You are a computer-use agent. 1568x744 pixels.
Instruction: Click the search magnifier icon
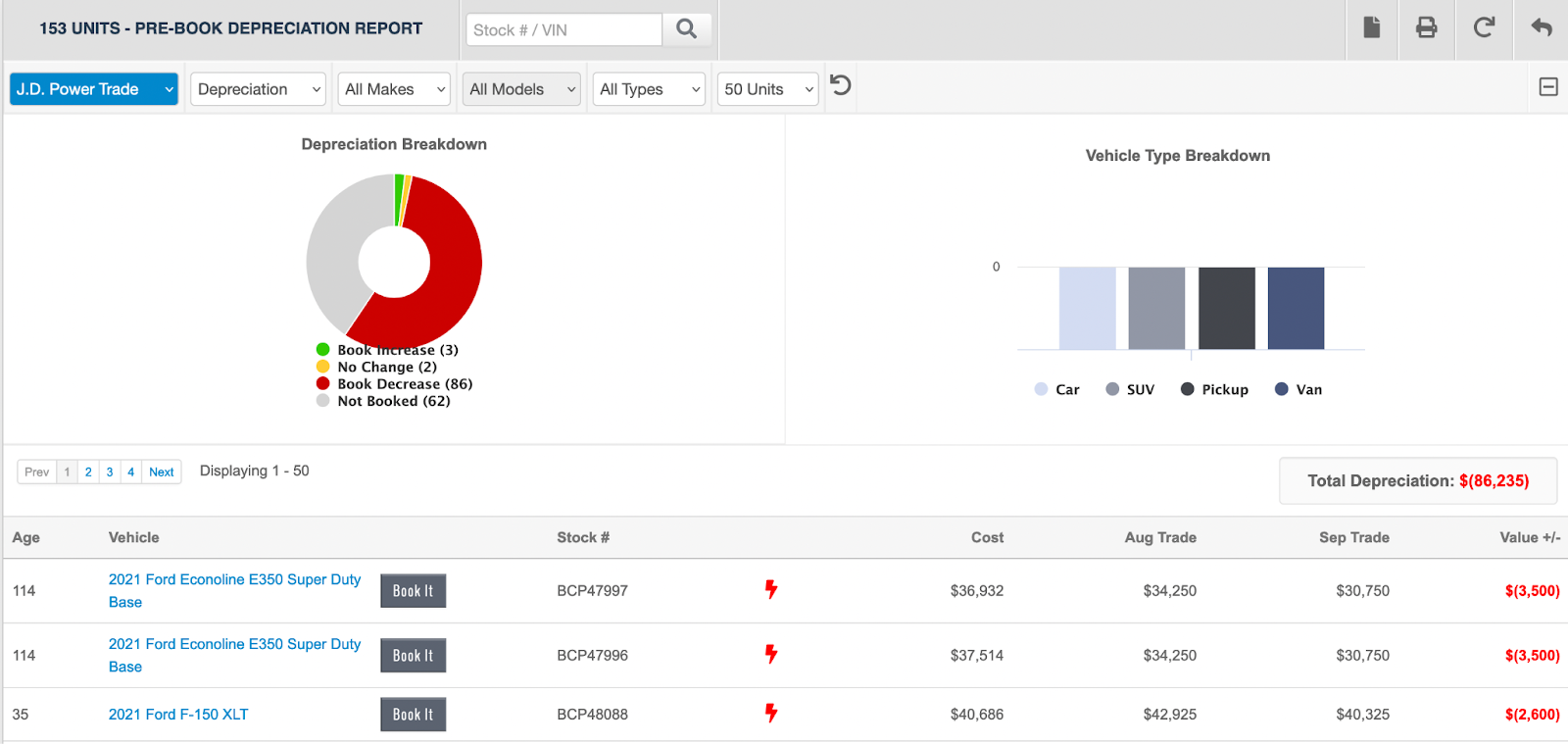687,29
